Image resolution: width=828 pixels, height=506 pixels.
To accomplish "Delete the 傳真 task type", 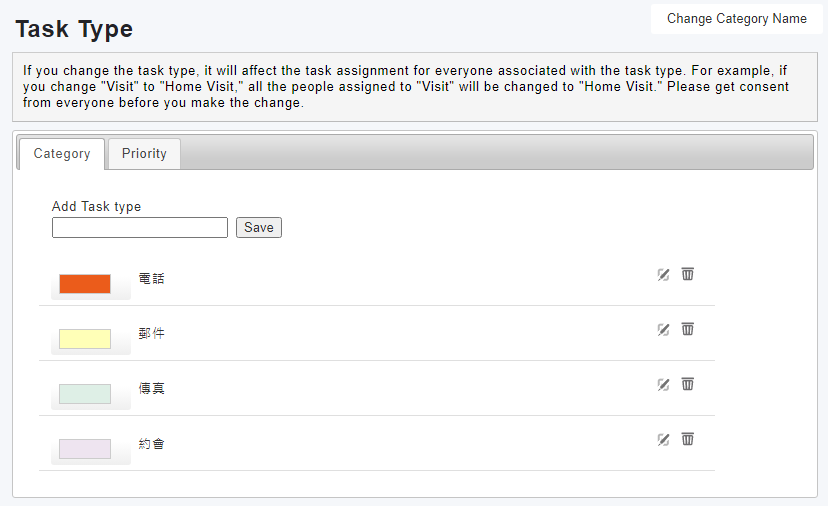I will (x=688, y=384).
